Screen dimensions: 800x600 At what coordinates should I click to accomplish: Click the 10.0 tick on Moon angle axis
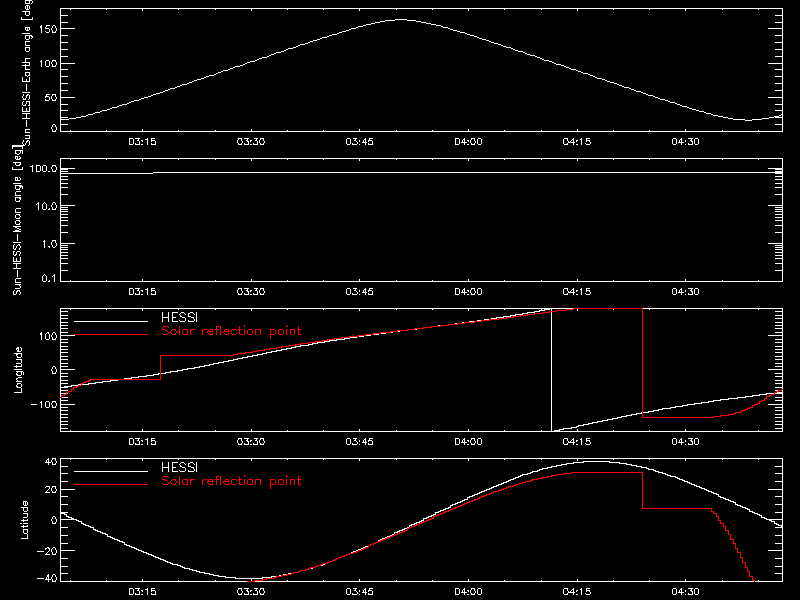(x=46, y=207)
